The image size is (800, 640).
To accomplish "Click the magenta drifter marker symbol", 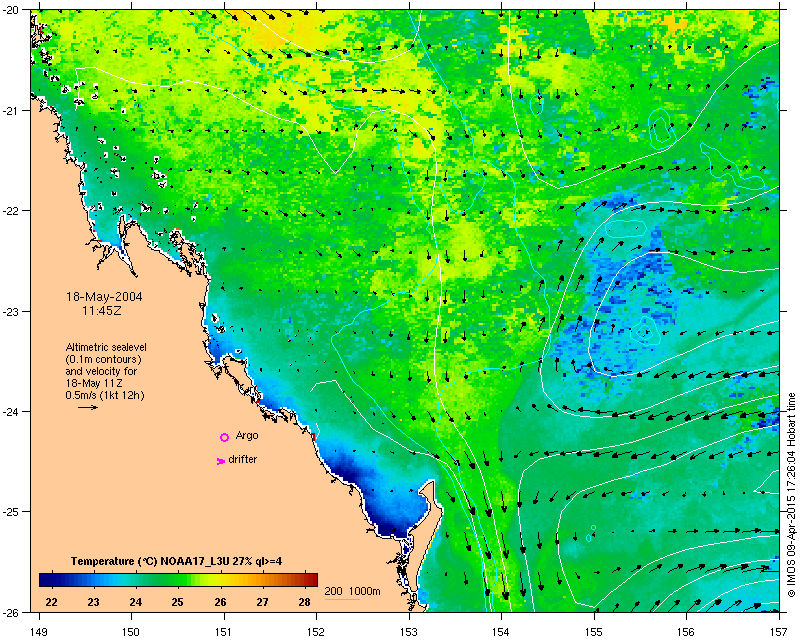I will click(220, 461).
